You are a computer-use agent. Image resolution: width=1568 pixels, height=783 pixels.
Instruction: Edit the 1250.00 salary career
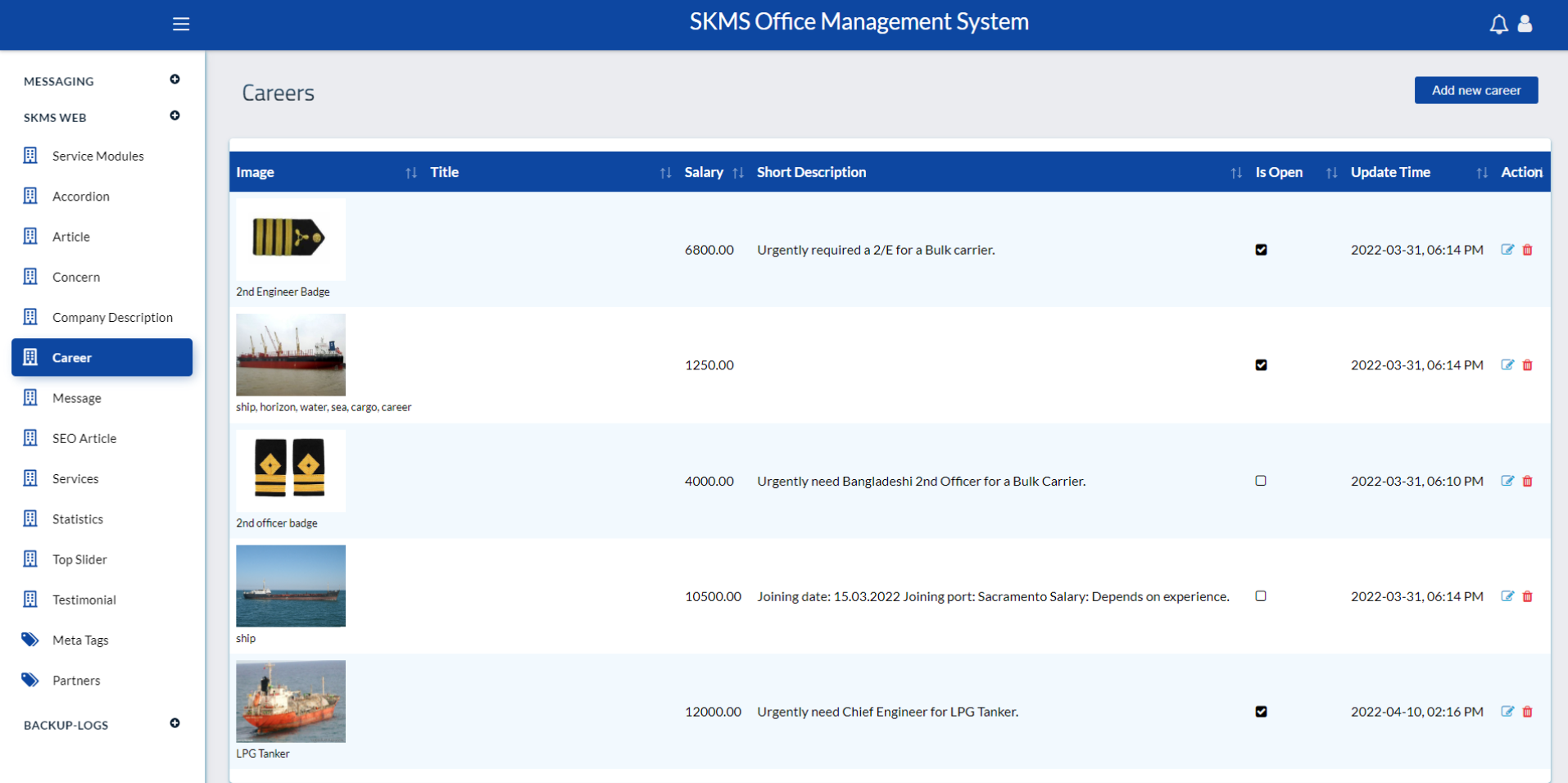(1507, 365)
